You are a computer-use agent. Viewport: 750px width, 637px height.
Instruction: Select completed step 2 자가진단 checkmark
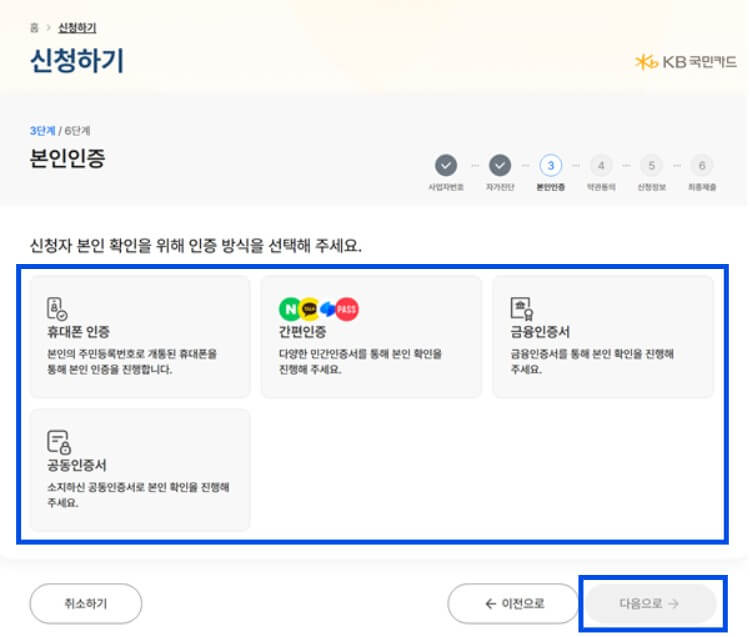tap(500, 165)
